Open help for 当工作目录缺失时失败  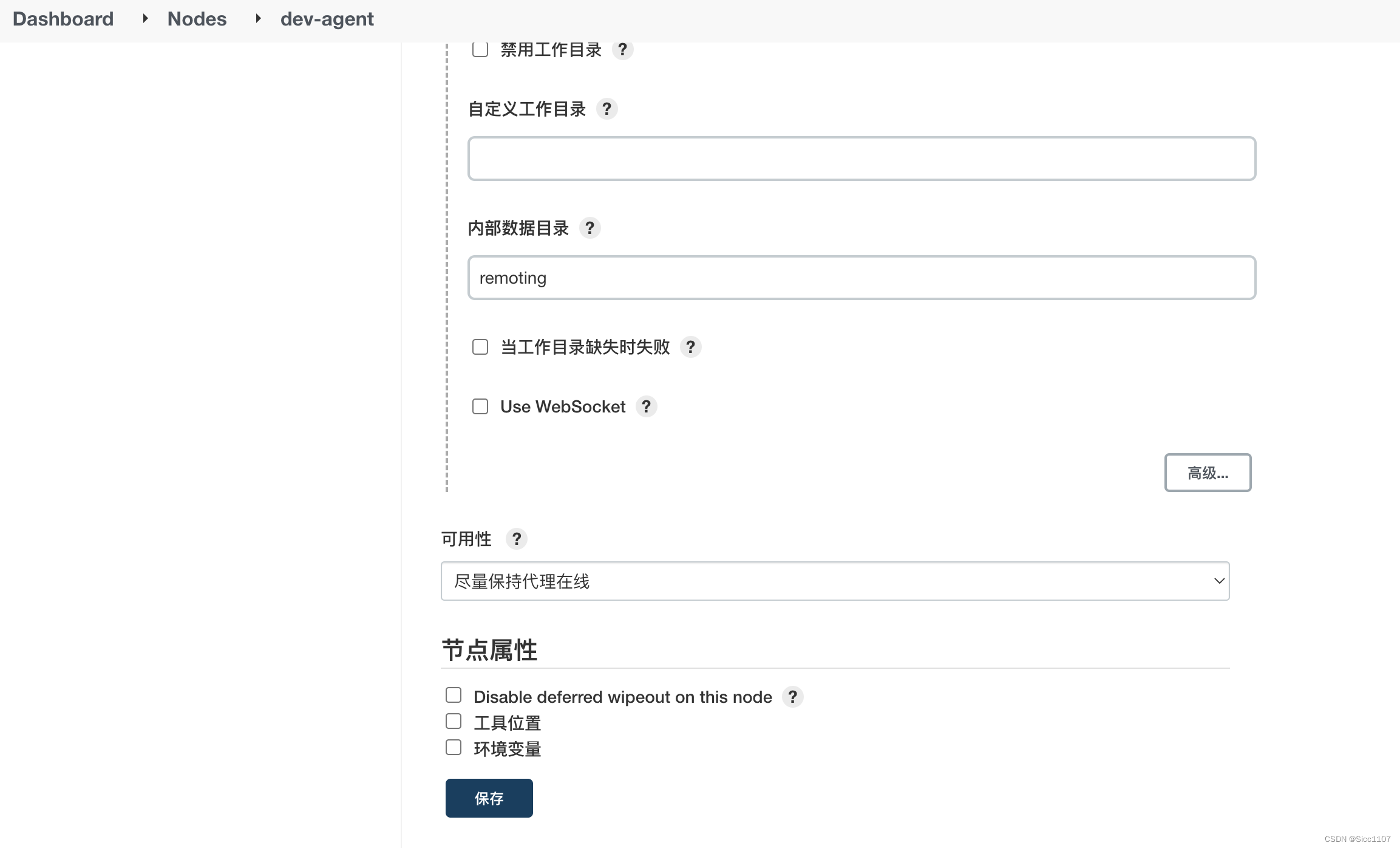[x=690, y=347]
